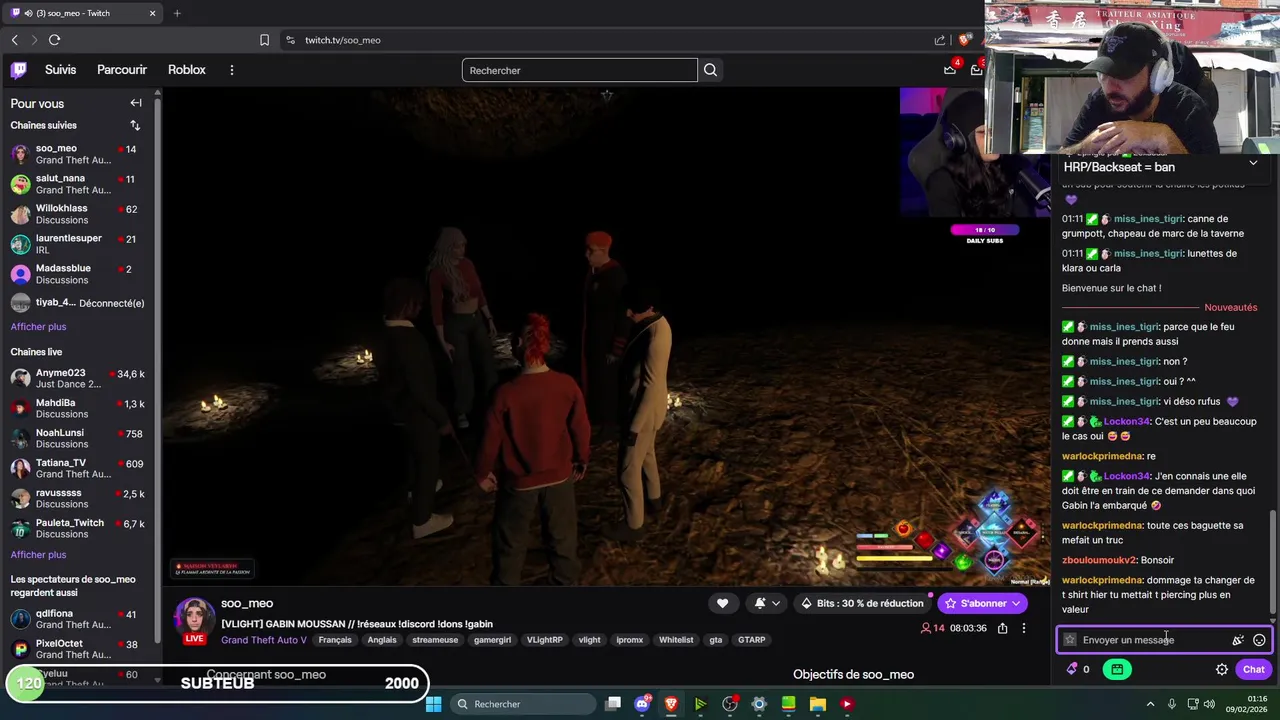Open ravusssss live channel
1280x720 pixels.
[x=78, y=499]
